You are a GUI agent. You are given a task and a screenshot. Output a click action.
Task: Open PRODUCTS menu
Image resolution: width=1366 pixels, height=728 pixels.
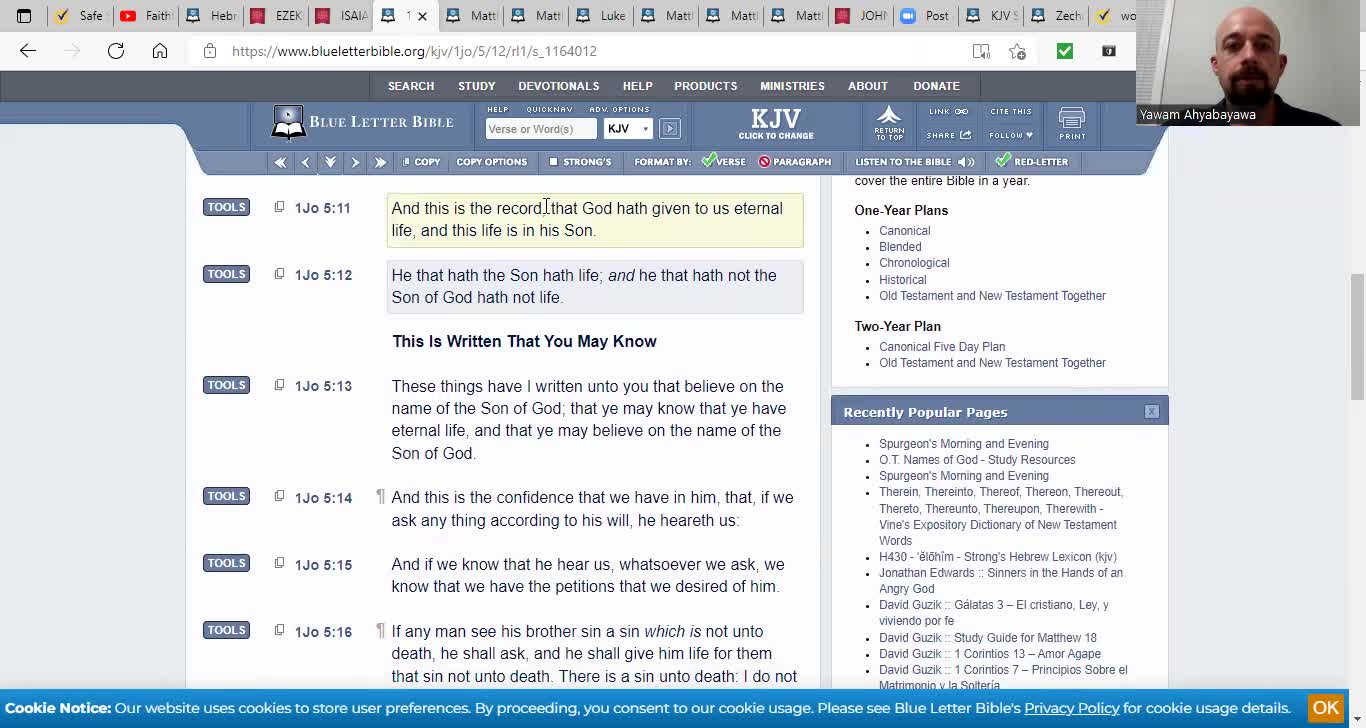coord(706,86)
